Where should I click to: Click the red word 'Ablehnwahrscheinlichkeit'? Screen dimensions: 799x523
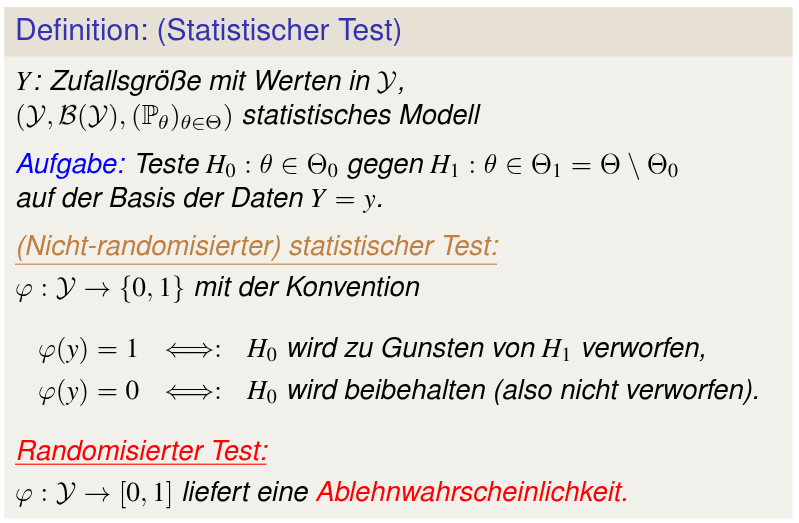tap(471, 492)
